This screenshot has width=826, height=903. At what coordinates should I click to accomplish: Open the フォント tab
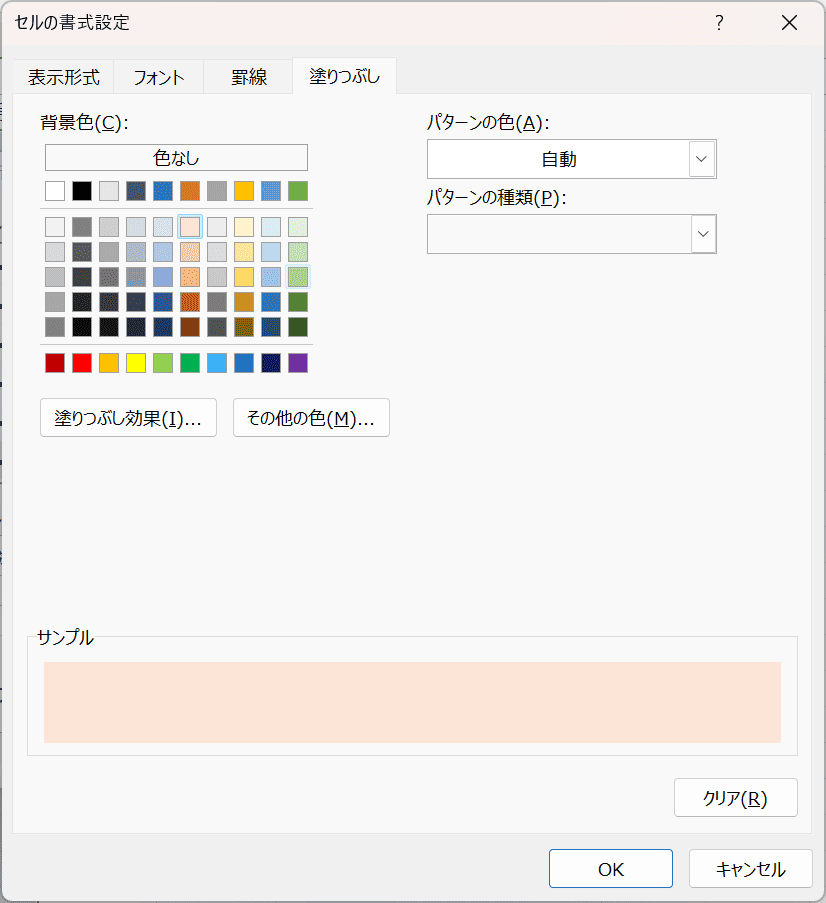pyautogui.click(x=158, y=77)
